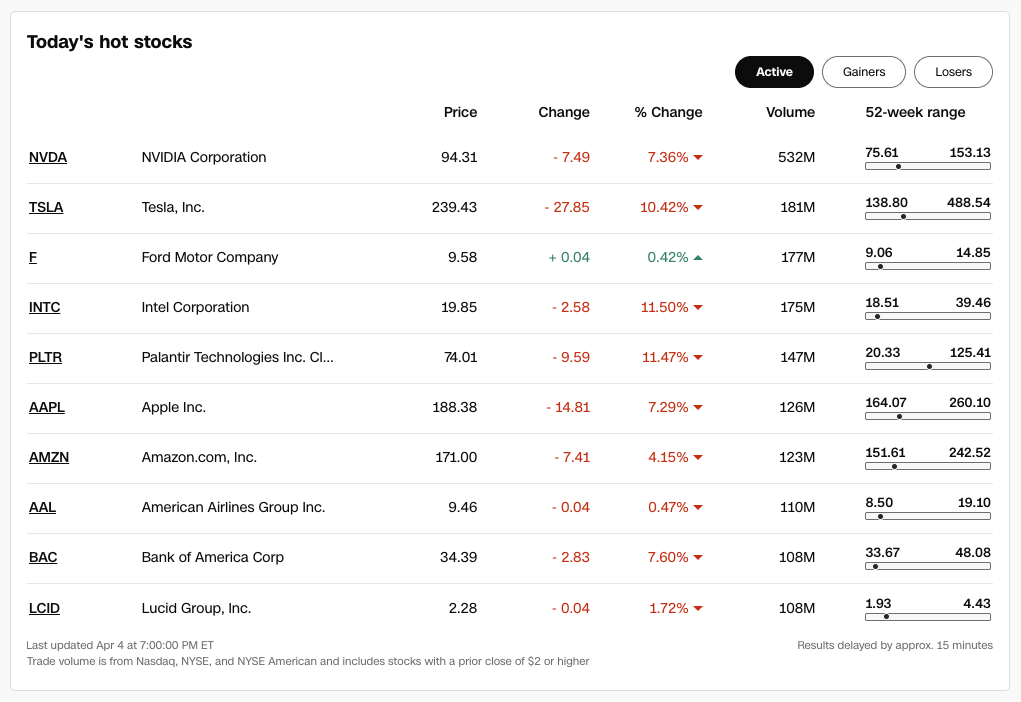This screenshot has height=702, width=1021.
Task: Click the red down arrow beside NVIDIA's 7.36%
Action: pyautogui.click(x=698, y=158)
